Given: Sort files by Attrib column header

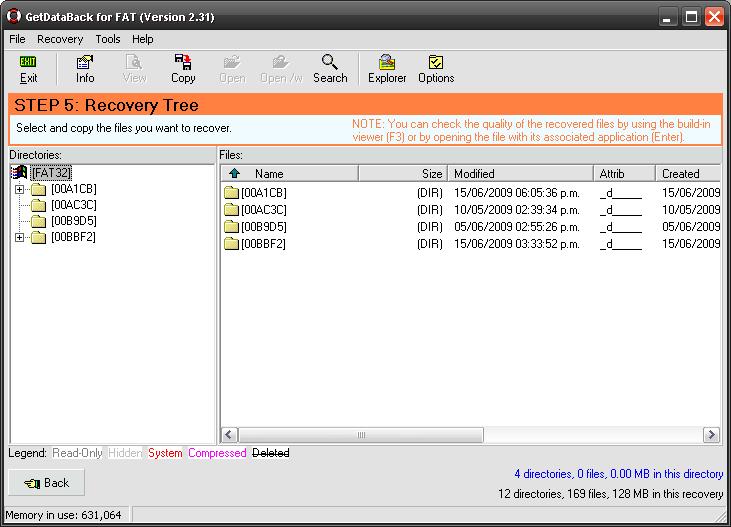Looking at the screenshot, I should tap(624, 173).
